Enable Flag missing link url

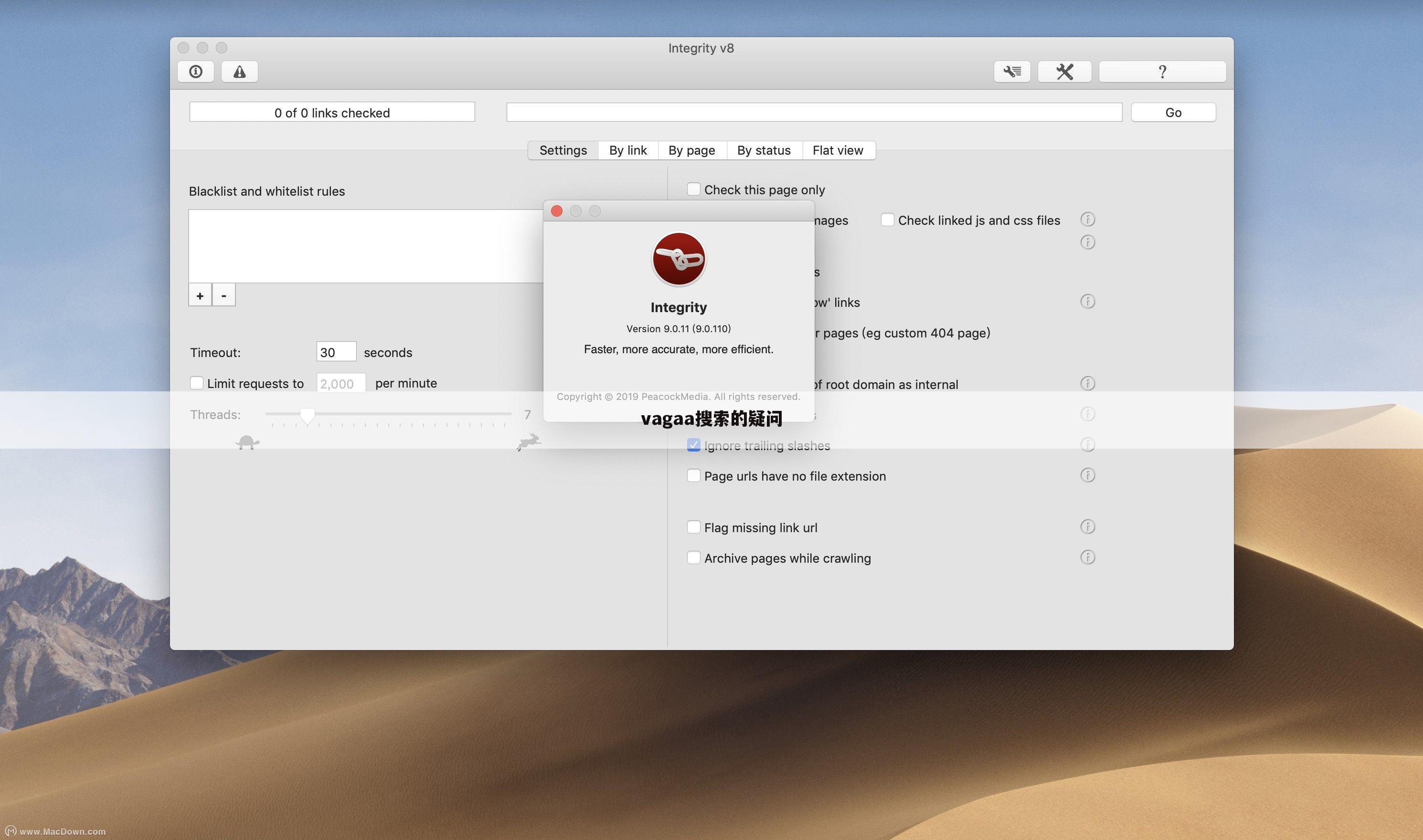[694, 527]
